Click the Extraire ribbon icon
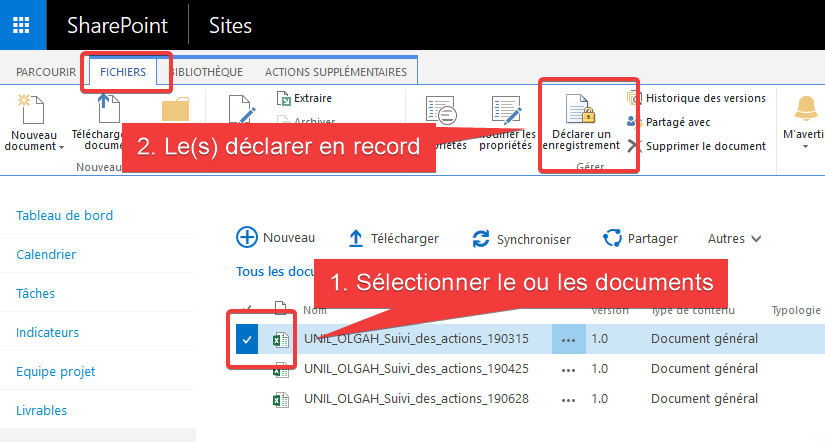Image resolution: width=825 pixels, height=442 pixels. coord(284,98)
